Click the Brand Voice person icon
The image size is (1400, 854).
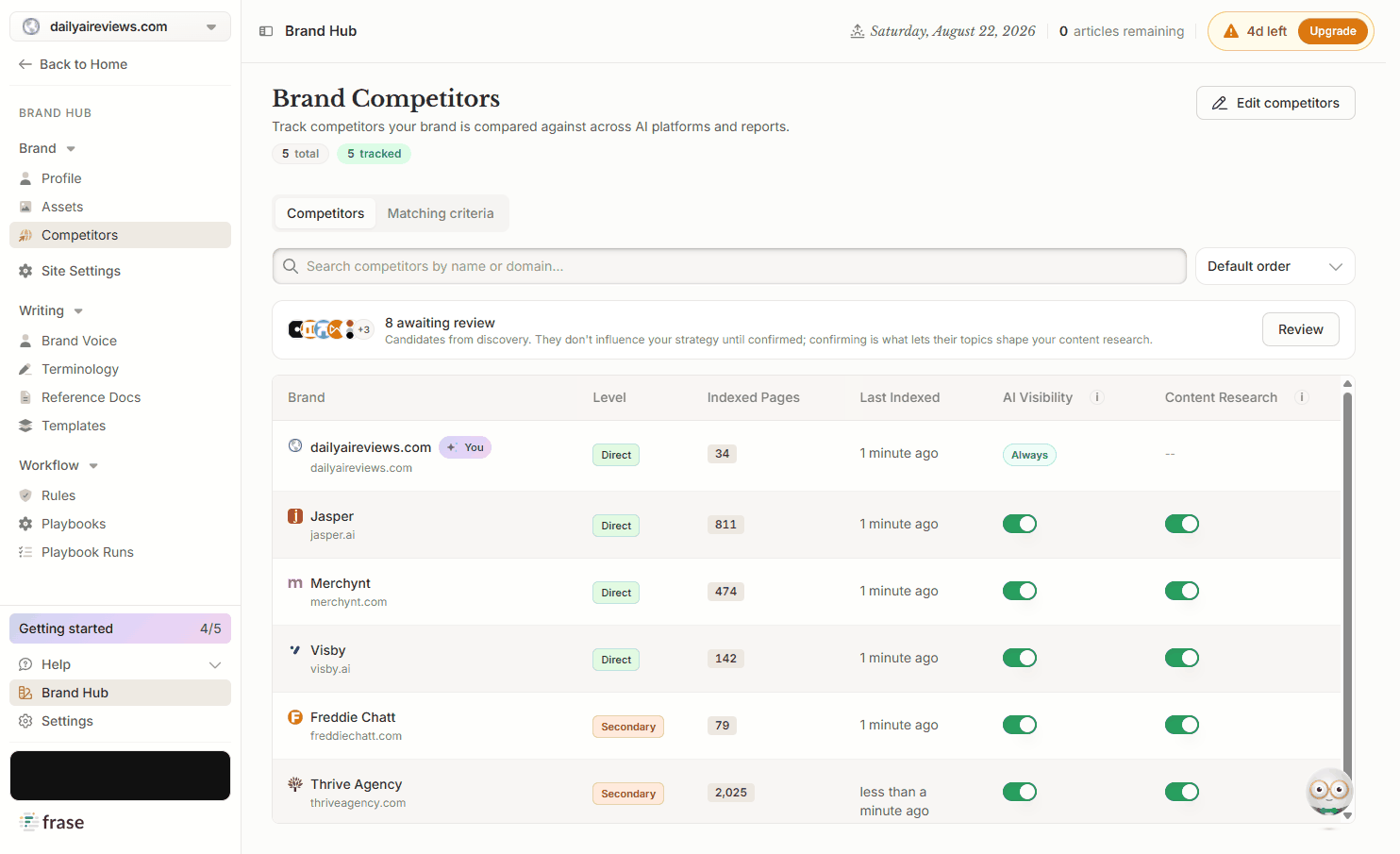pyautogui.click(x=25, y=341)
